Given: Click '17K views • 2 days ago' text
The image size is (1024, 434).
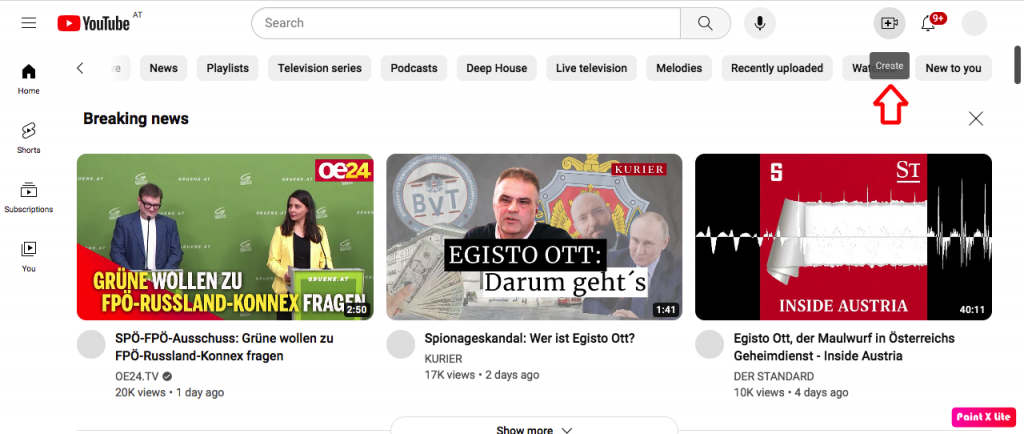Looking at the screenshot, I should click(482, 375).
